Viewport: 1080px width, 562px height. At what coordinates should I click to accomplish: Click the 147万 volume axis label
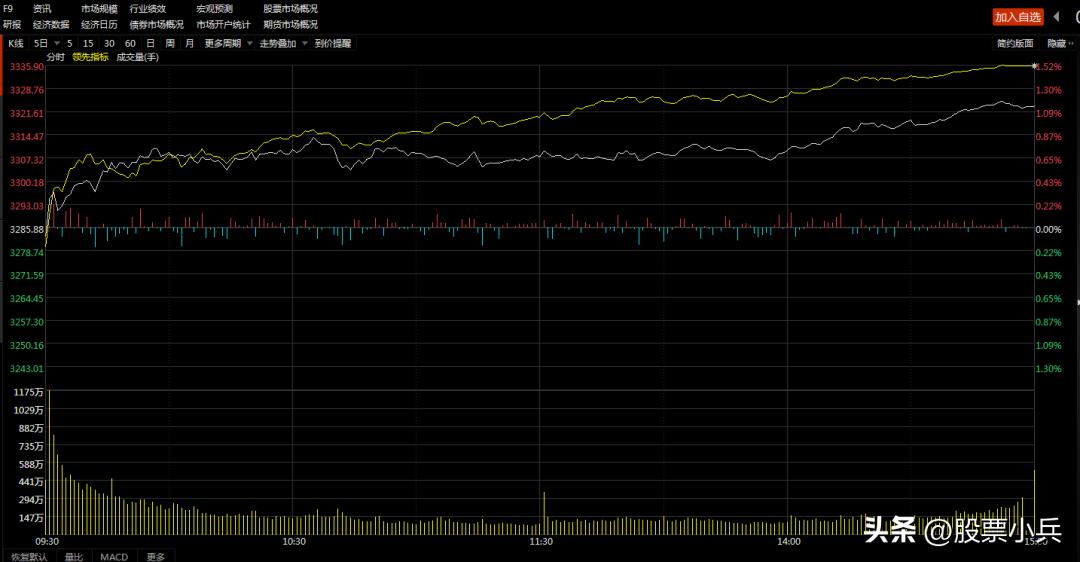tap(31, 518)
